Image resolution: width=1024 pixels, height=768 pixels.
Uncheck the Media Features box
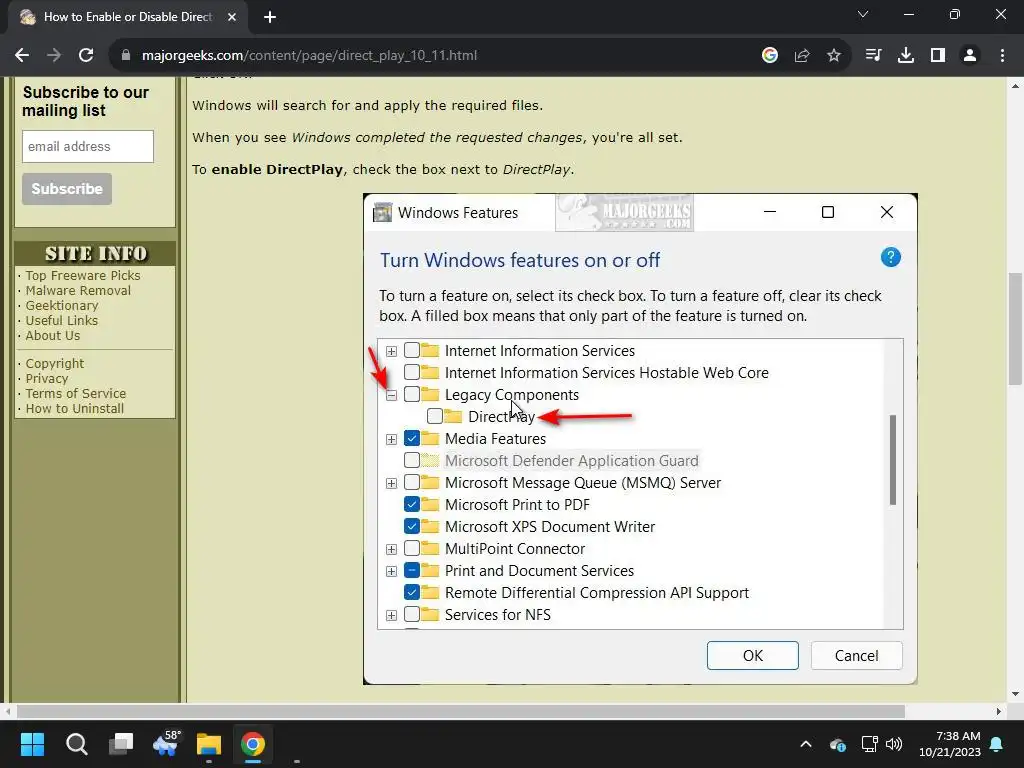coord(411,438)
